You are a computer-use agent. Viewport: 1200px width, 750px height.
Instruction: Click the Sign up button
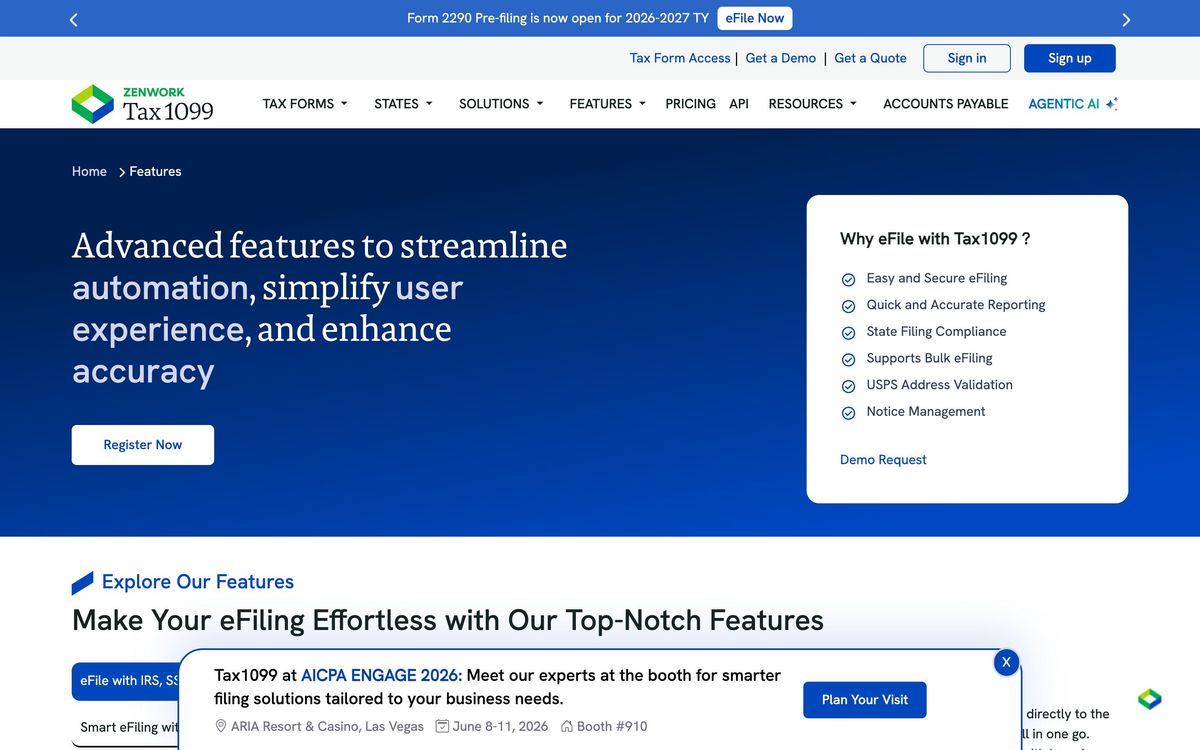[1070, 58]
